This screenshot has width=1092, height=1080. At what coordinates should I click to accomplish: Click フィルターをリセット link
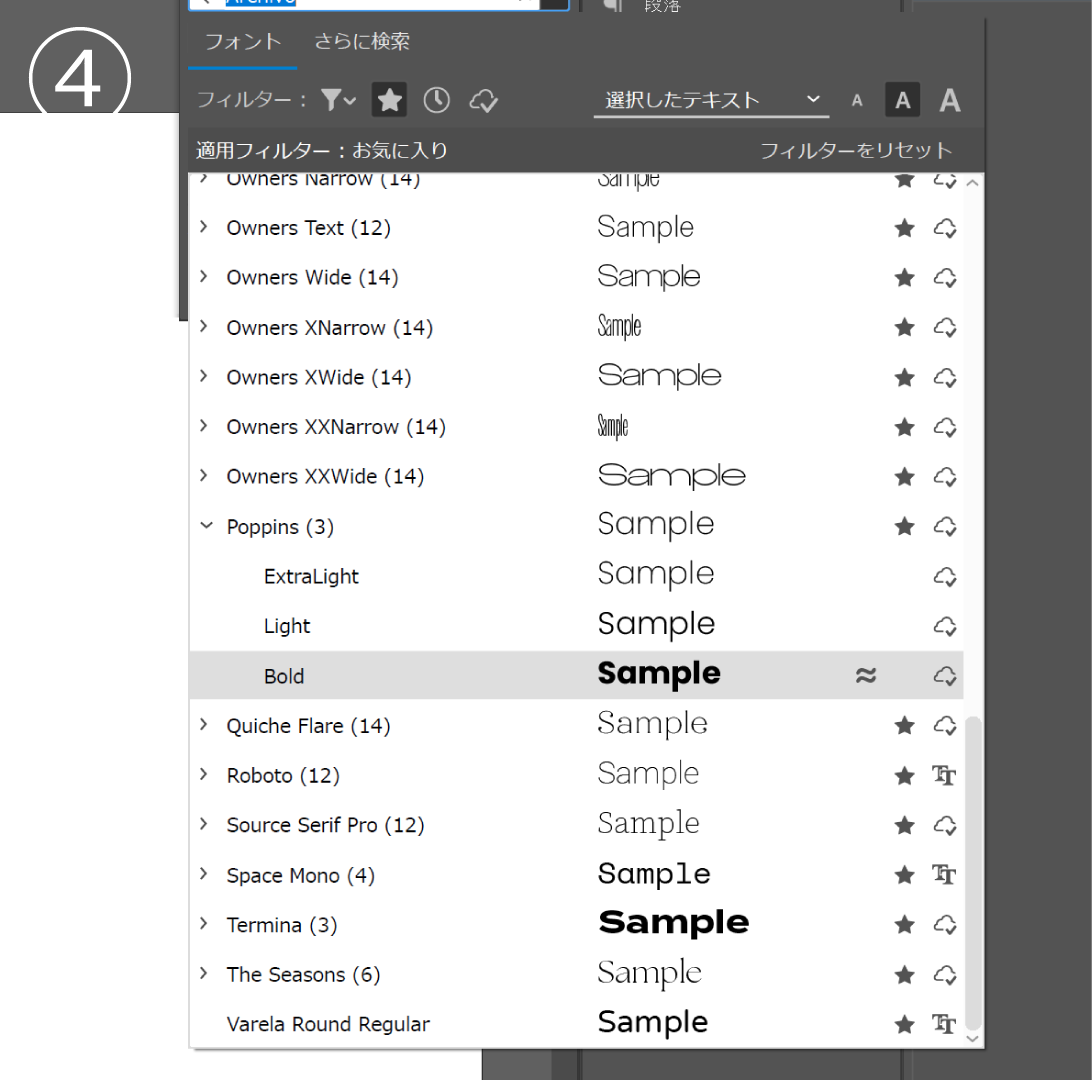tap(856, 150)
